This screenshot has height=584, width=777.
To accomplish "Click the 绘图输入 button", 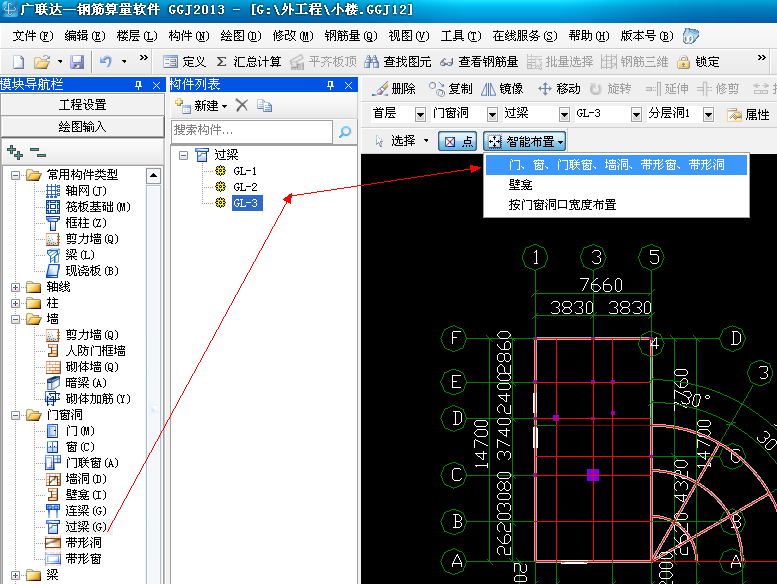I will (x=82, y=127).
